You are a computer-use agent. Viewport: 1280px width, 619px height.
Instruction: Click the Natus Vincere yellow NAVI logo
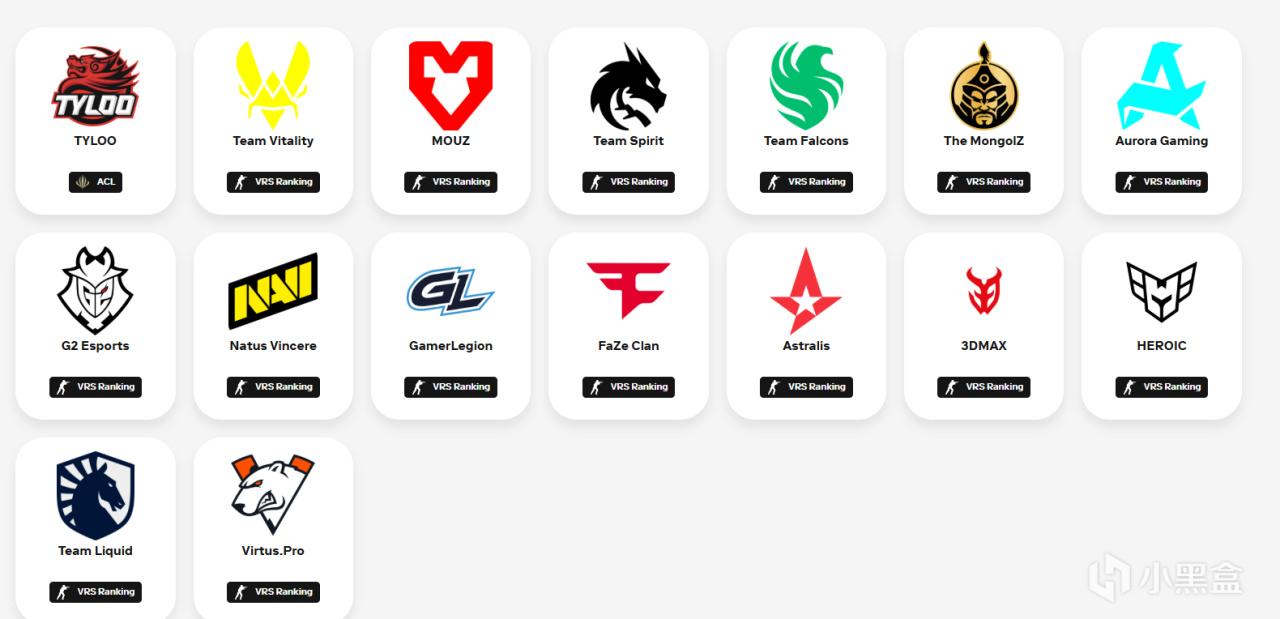pos(273,291)
